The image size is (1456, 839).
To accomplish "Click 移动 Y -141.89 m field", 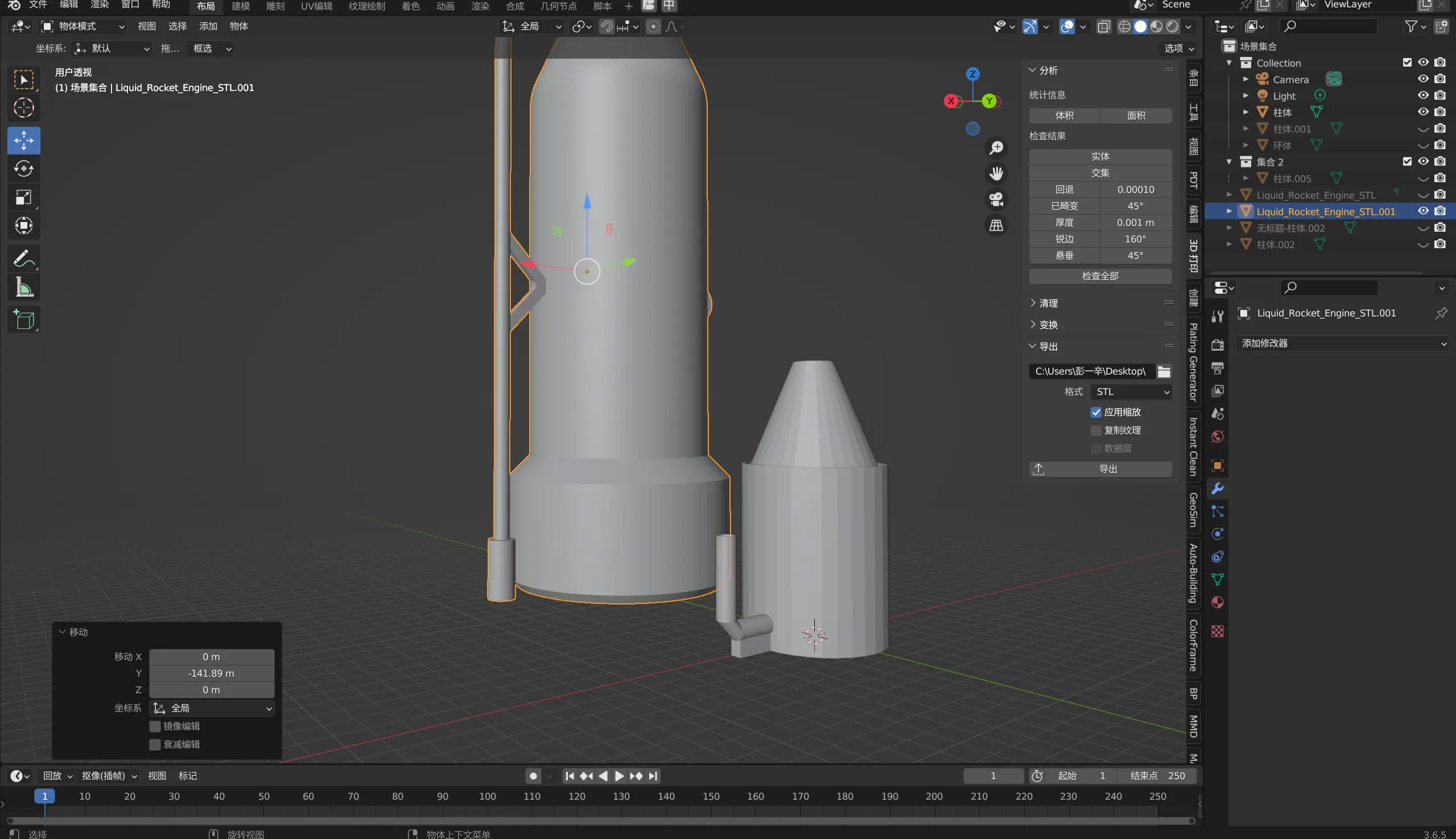I will [212, 673].
